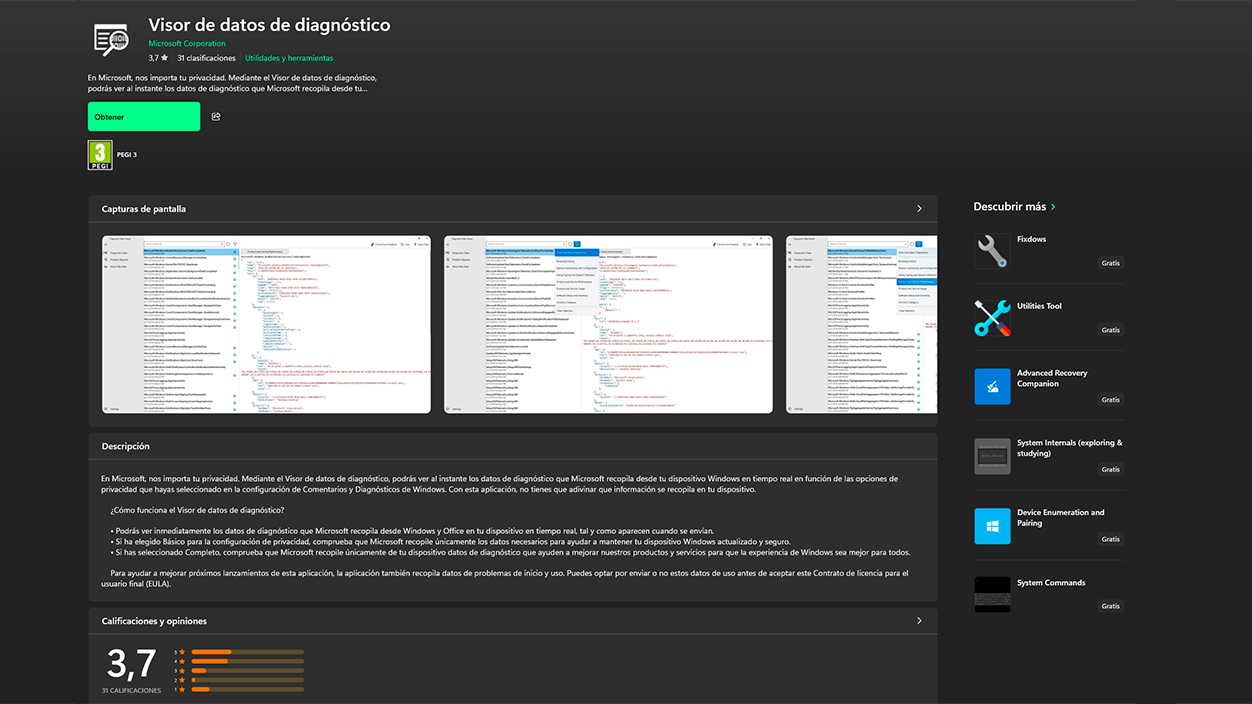Viewport: 1252px width, 704px height.
Task: Click the Utilities Tool crossed-tools icon
Action: pyautogui.click(x=991, y=318)
